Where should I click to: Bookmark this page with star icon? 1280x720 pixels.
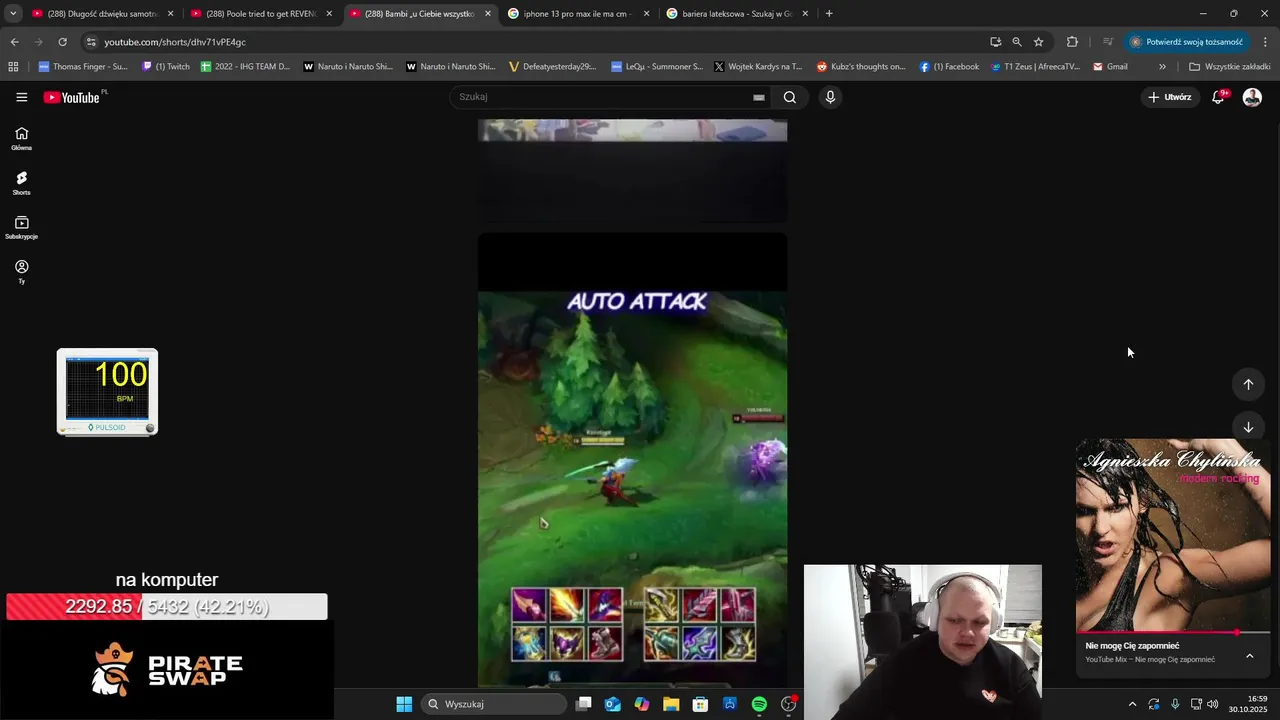tap(1039, 42)
